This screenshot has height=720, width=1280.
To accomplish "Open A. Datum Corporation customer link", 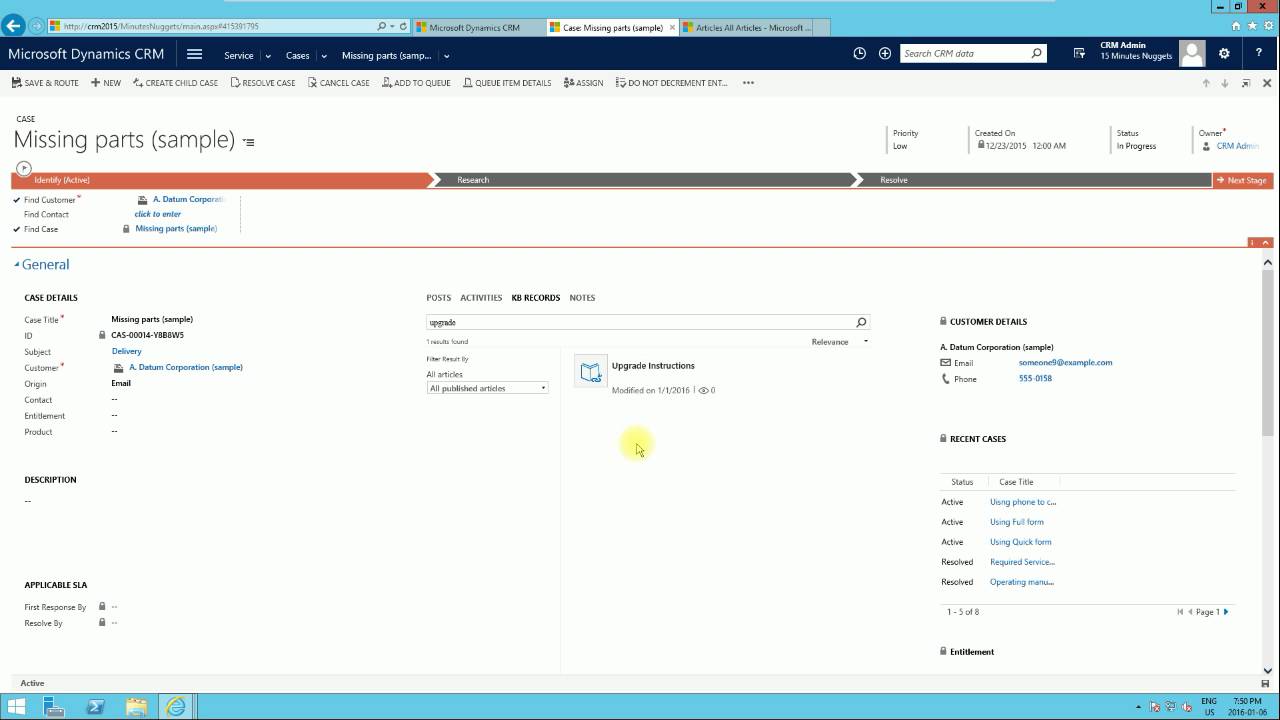I will tap(186, 367).
